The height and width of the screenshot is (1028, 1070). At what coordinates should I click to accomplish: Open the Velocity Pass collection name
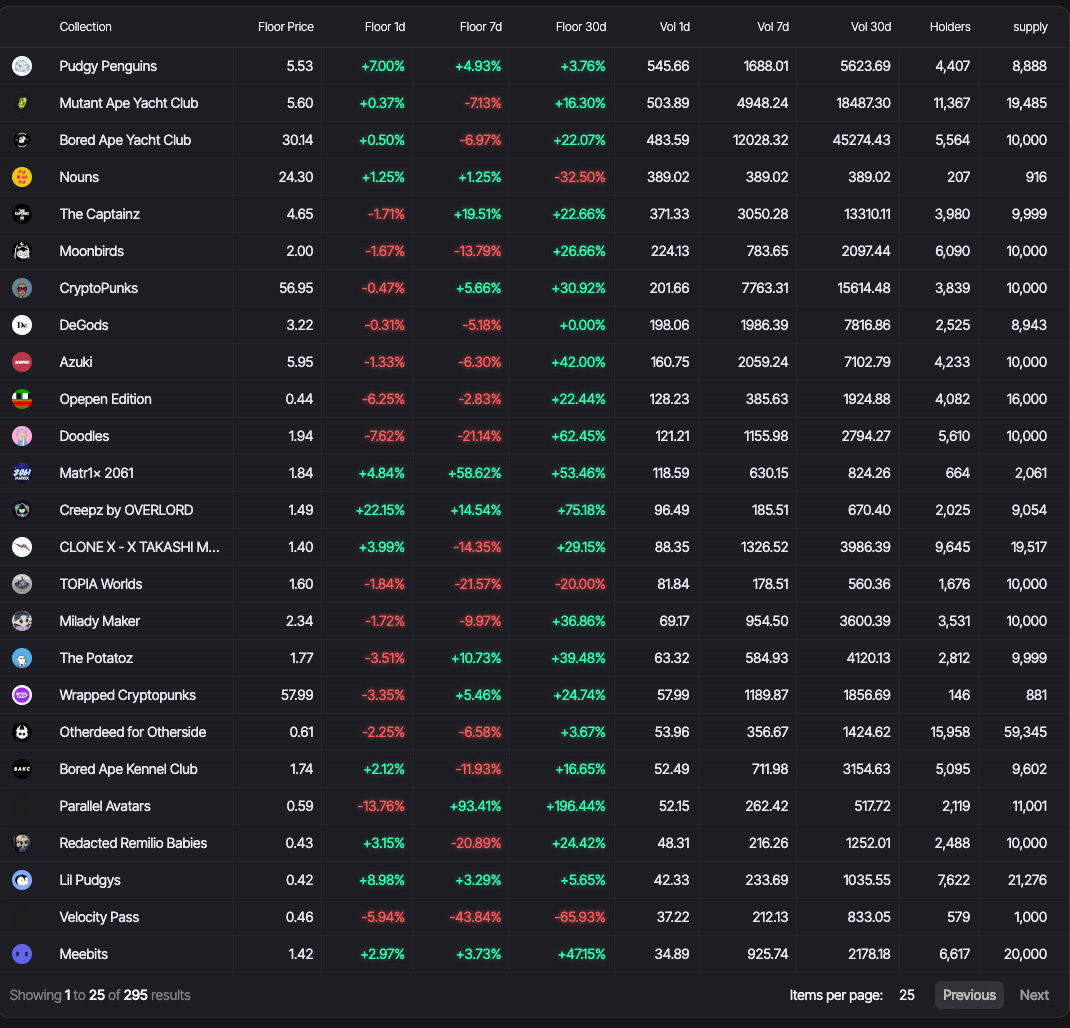(x=99, y=917)
